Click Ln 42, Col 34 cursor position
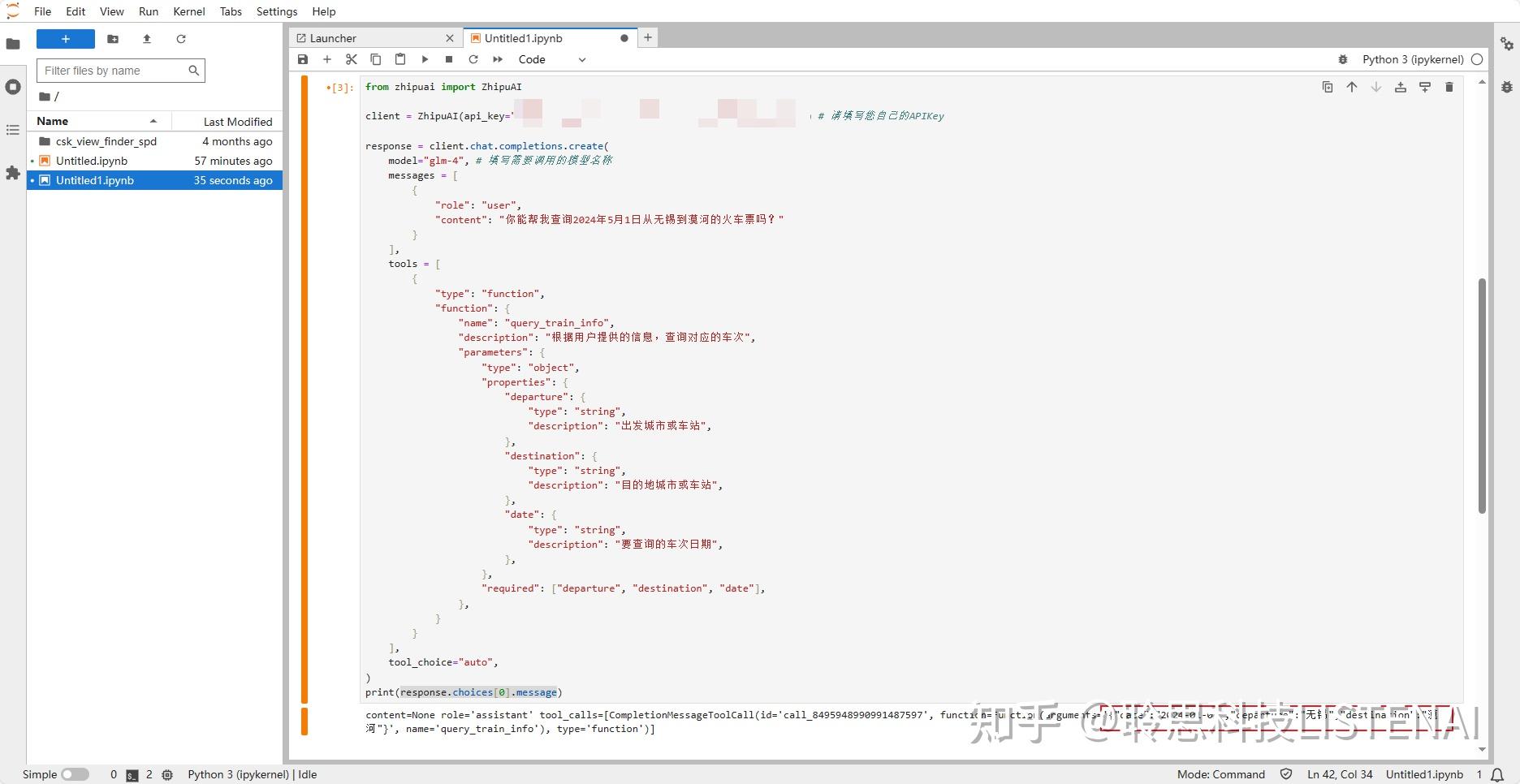 tap(1340, 774)
